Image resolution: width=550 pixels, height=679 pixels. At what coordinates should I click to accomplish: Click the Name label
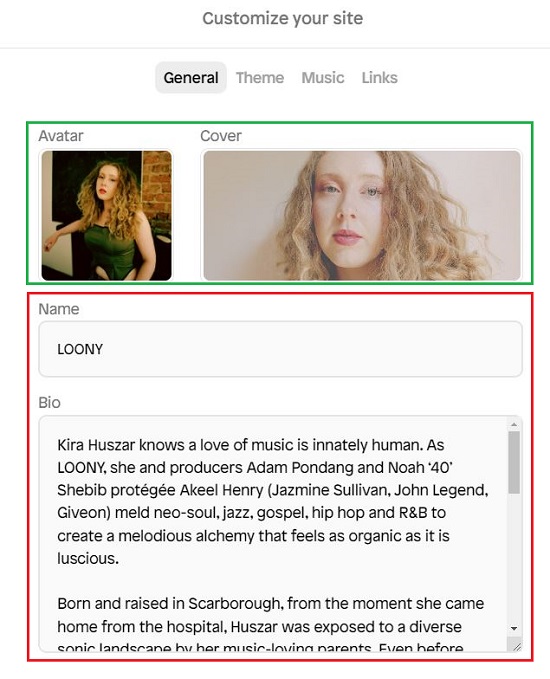pos(59,309)
